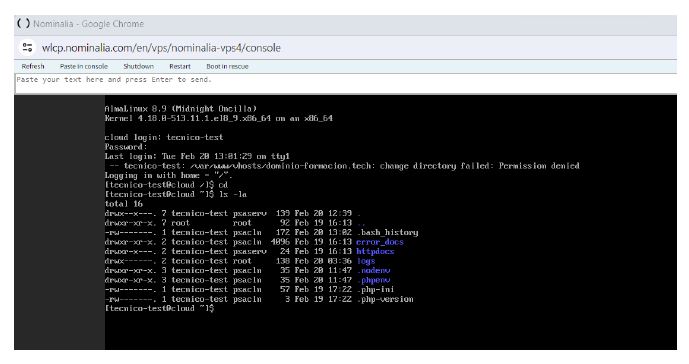This screenshot has height=364, width=689.
Task: Click the Refresh button
Action: pos(33,66)
